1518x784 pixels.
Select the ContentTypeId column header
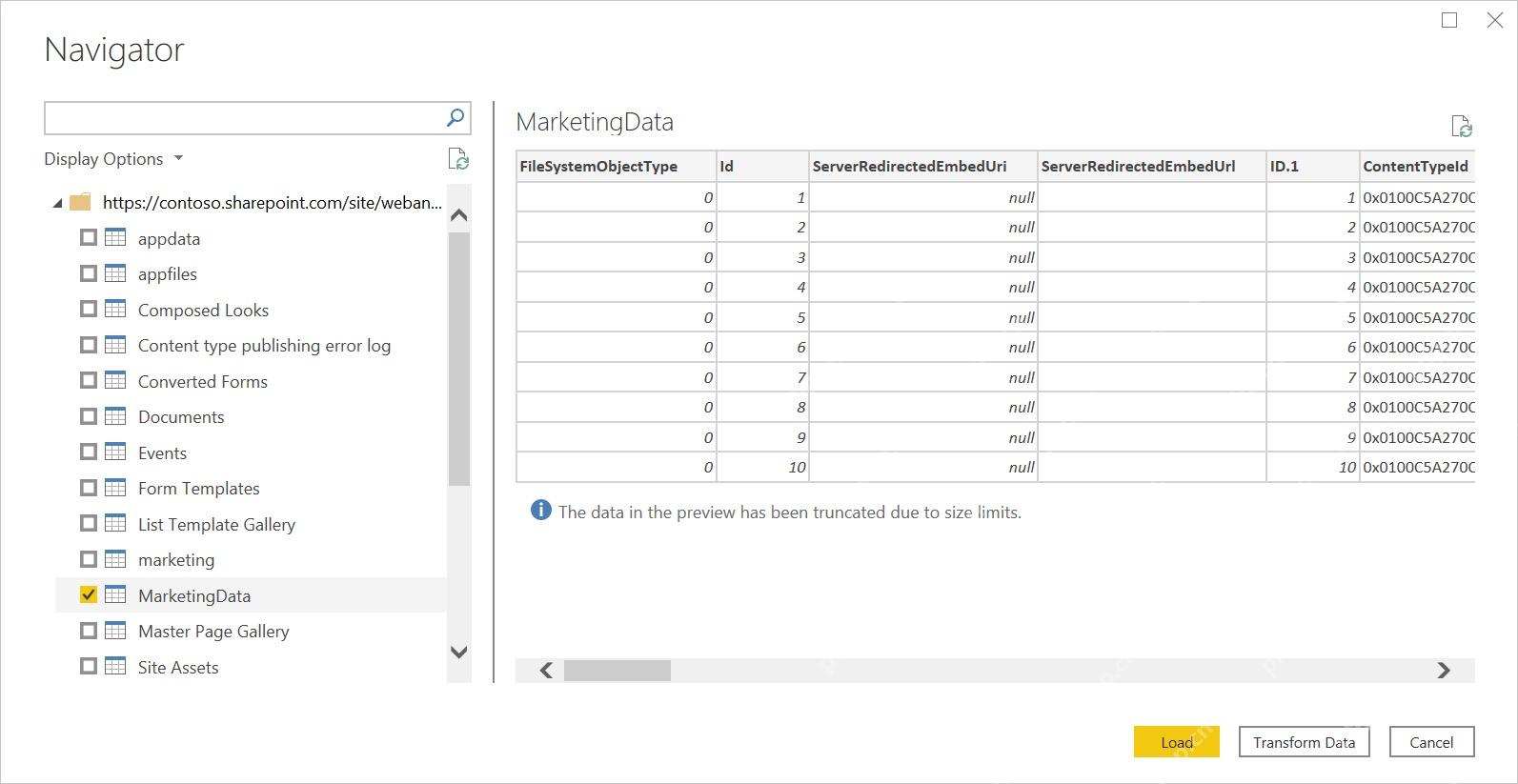(1417, 166)
